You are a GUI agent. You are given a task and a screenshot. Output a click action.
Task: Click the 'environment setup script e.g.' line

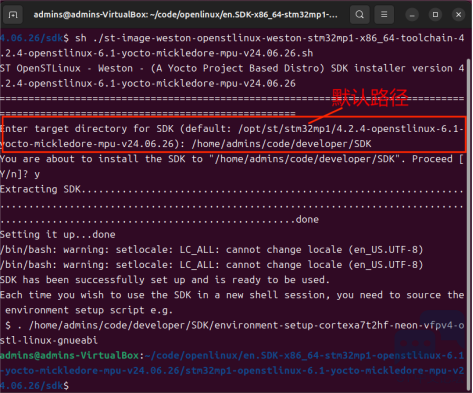click(89, 310)
